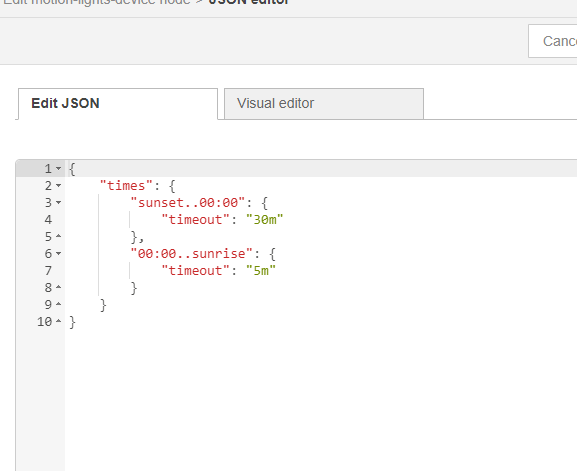Image resolution: width=577 pixels, height=471 pixels.
Task: Place cursor on the "30m" timeout value
Action: tap(265, 220)
